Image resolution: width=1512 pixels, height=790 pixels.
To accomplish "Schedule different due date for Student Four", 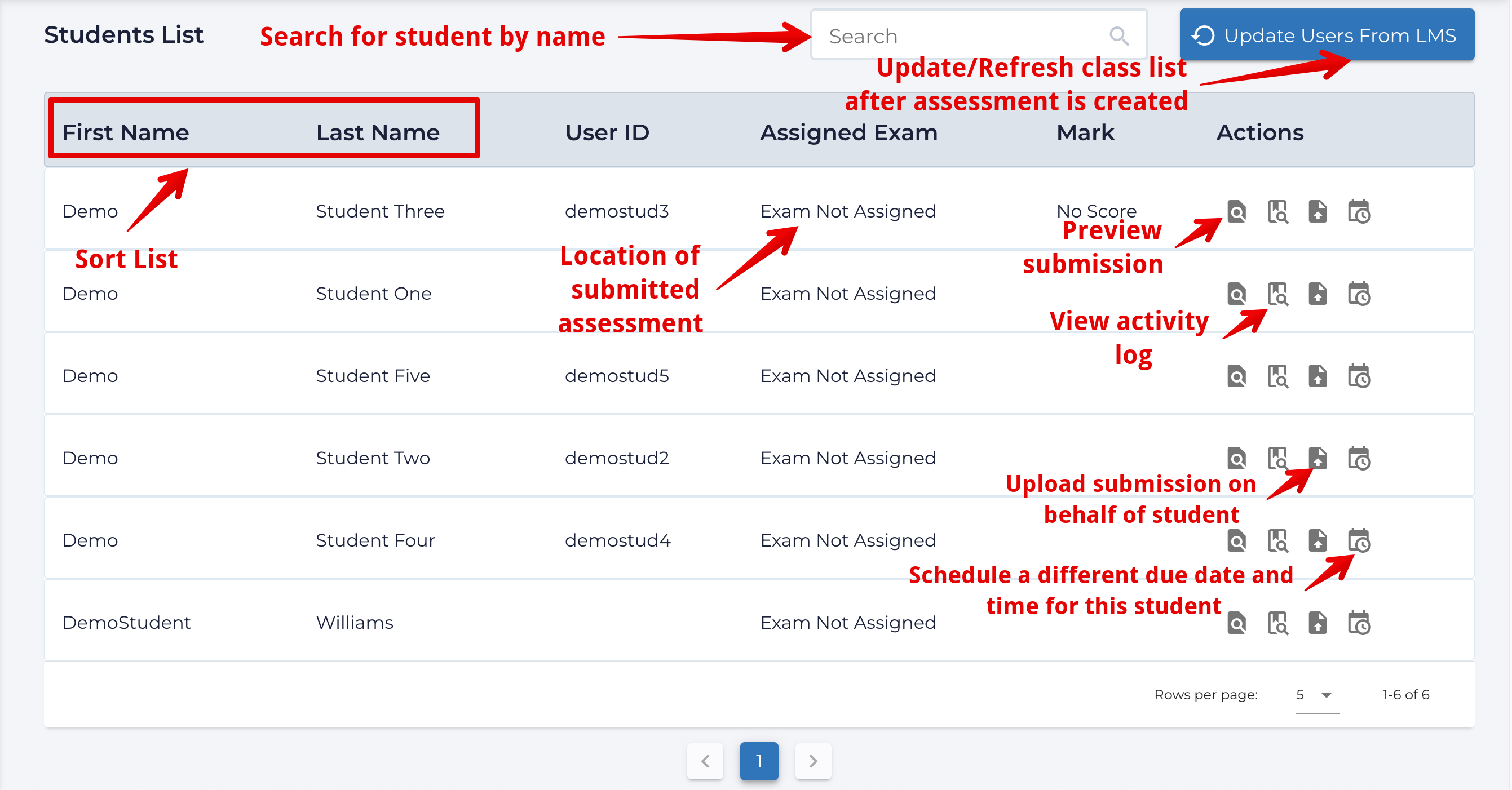I will tap(1358, 540).
